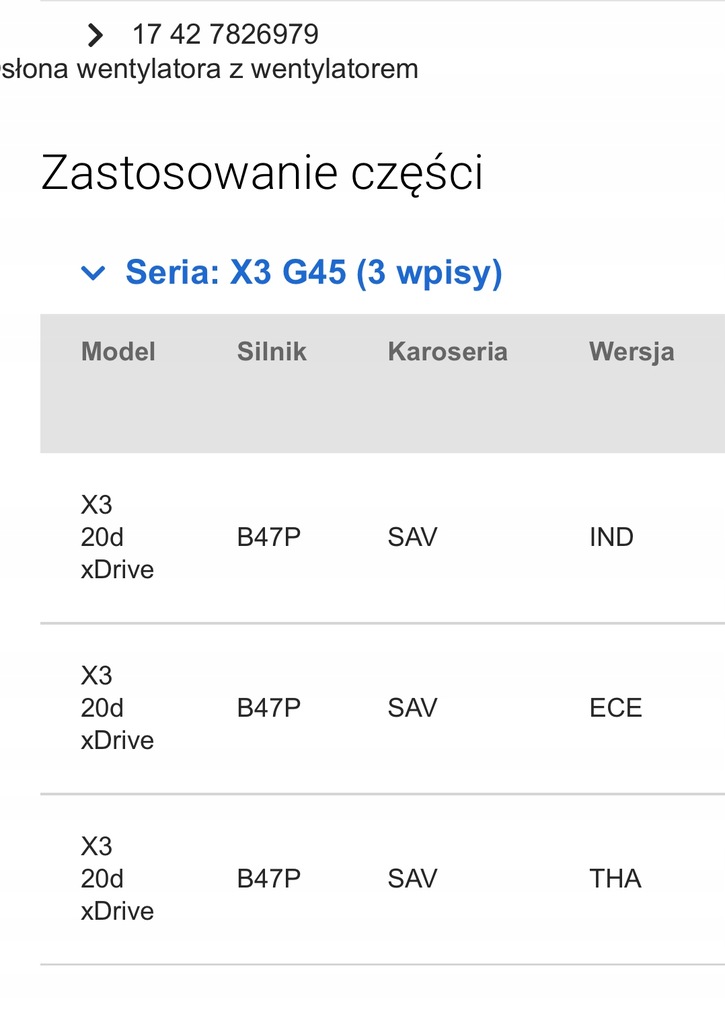The width and height of the screenshot is (725, 1024).
Task: Select the first X3 20d xDrive row
Action: pos(117,537)
